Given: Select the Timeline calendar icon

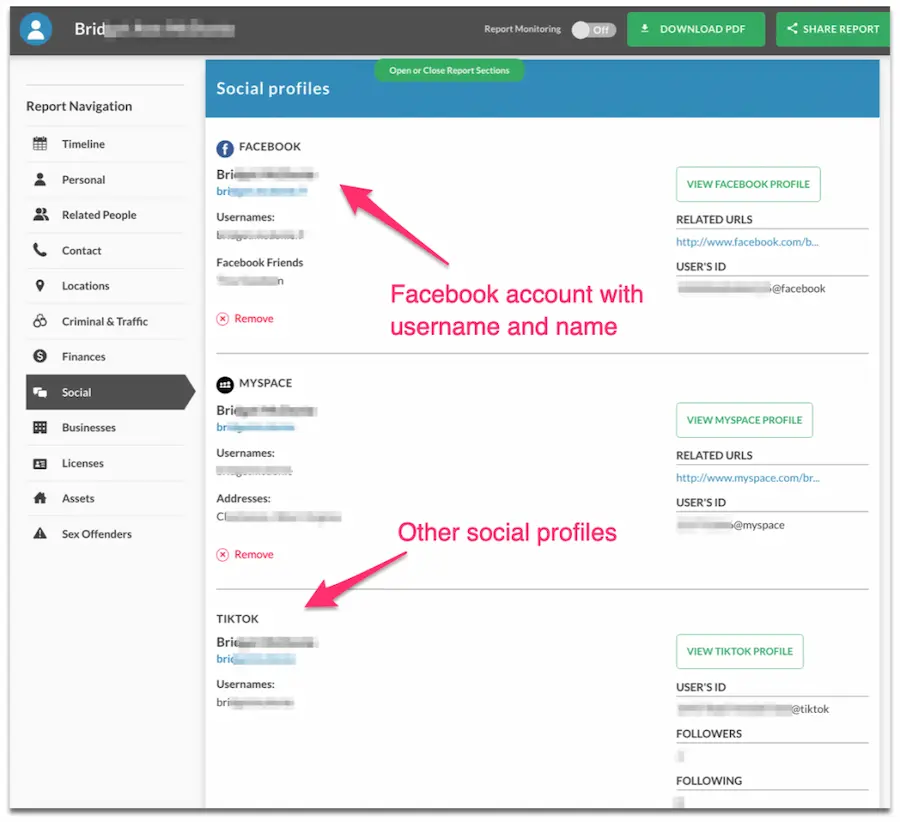Looking at the screenshot, I should click(39, 143).
